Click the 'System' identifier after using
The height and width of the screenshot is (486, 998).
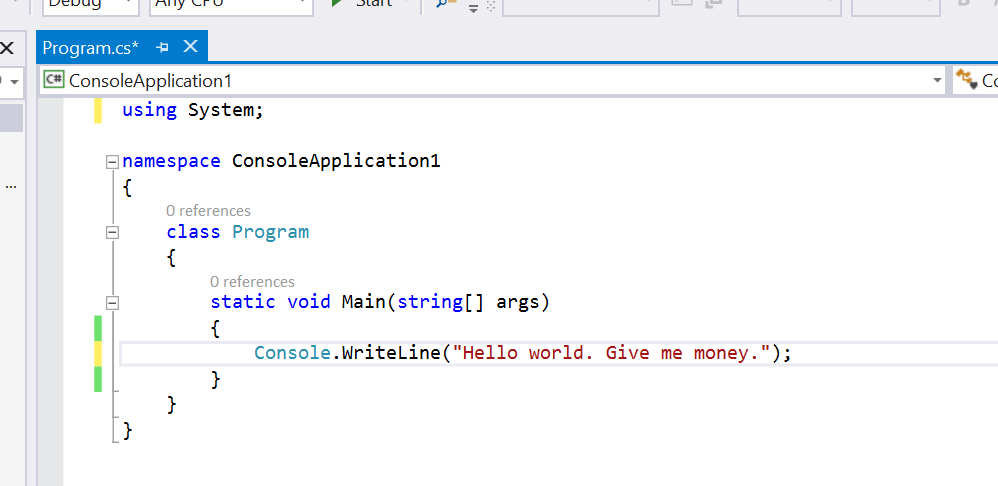[221, 110]
